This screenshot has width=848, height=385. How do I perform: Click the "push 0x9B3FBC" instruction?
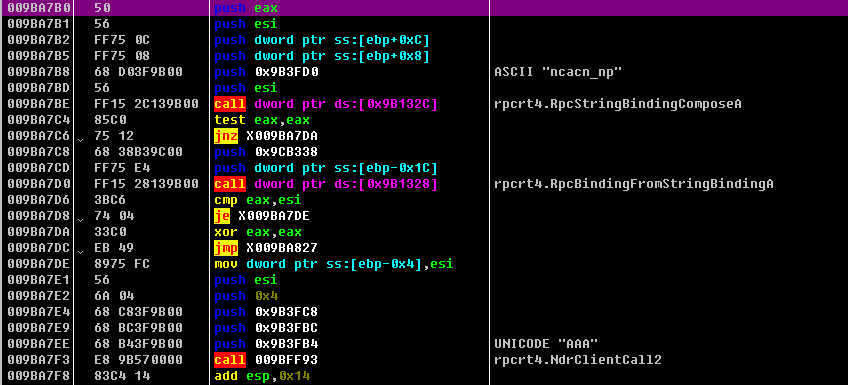(x=267, y=328)
